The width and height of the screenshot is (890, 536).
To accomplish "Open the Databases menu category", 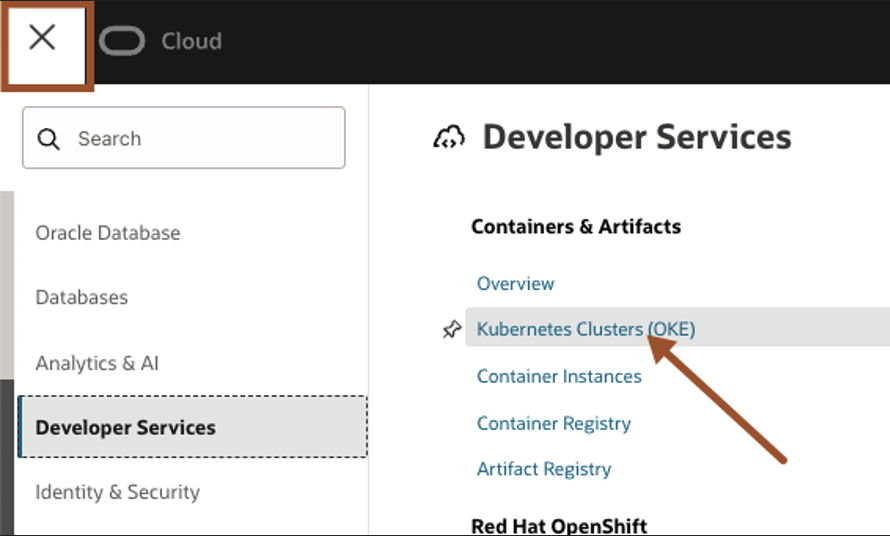I will tap(82, 298).
